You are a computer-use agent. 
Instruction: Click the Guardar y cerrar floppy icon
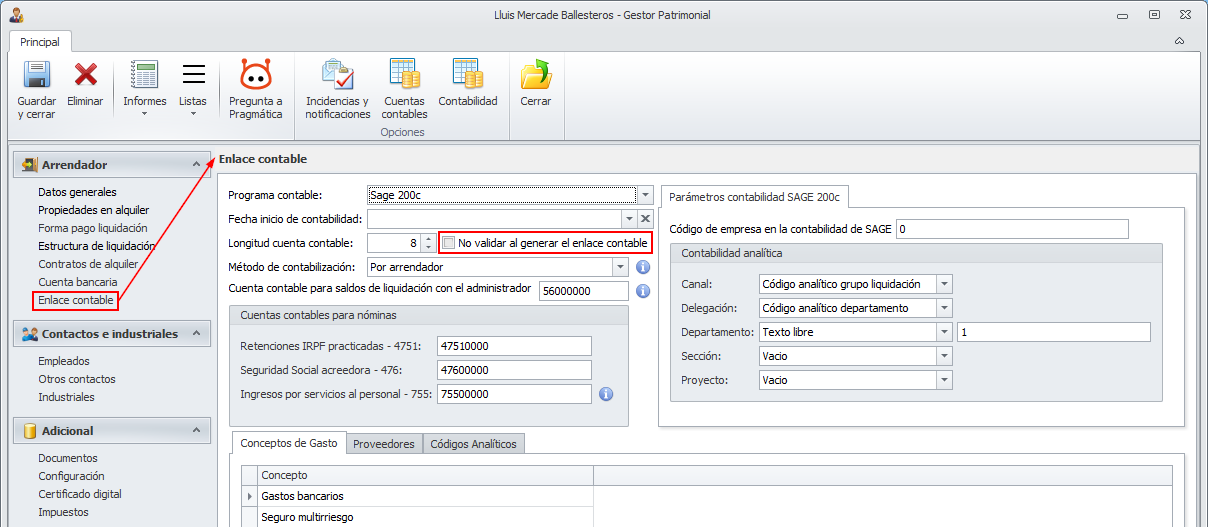point(37,76)
